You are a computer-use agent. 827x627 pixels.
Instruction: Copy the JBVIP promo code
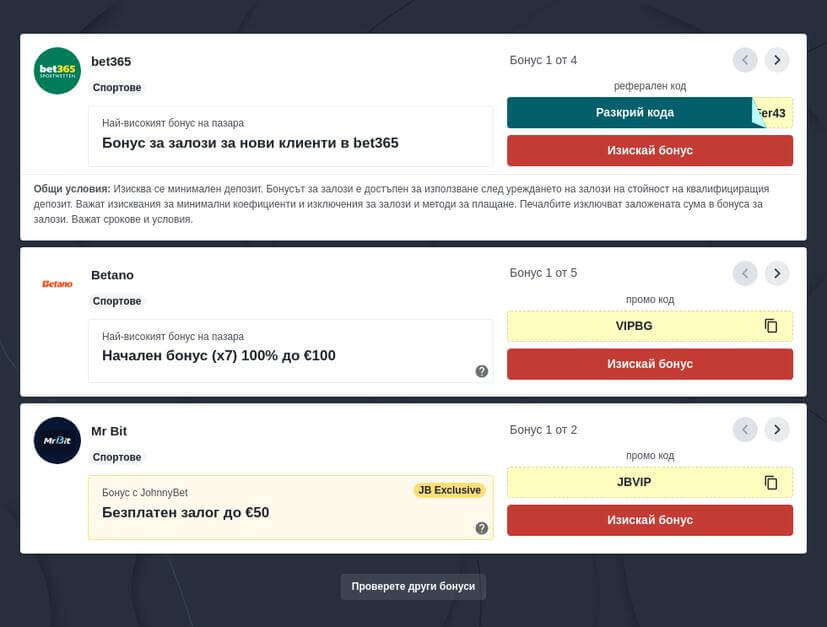(x=771, y=482)
